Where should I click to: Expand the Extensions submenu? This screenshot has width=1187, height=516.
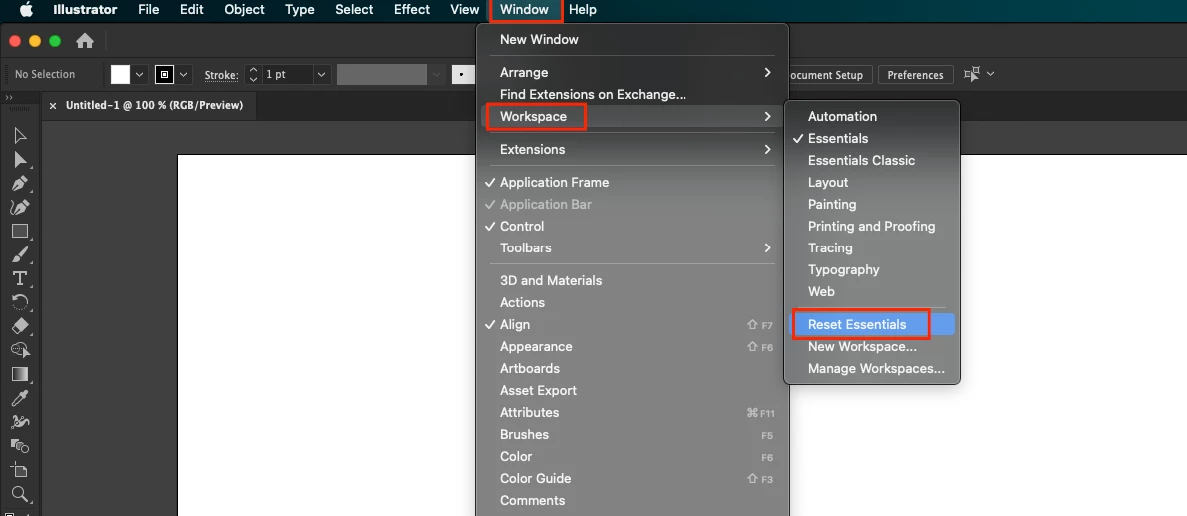pos(632,150)
